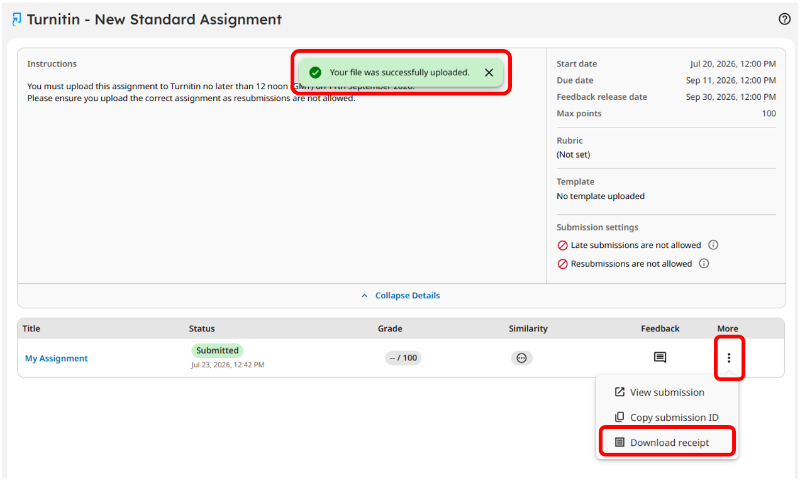
Task: Show info for late submissions setting
Action: click(713, 245)
